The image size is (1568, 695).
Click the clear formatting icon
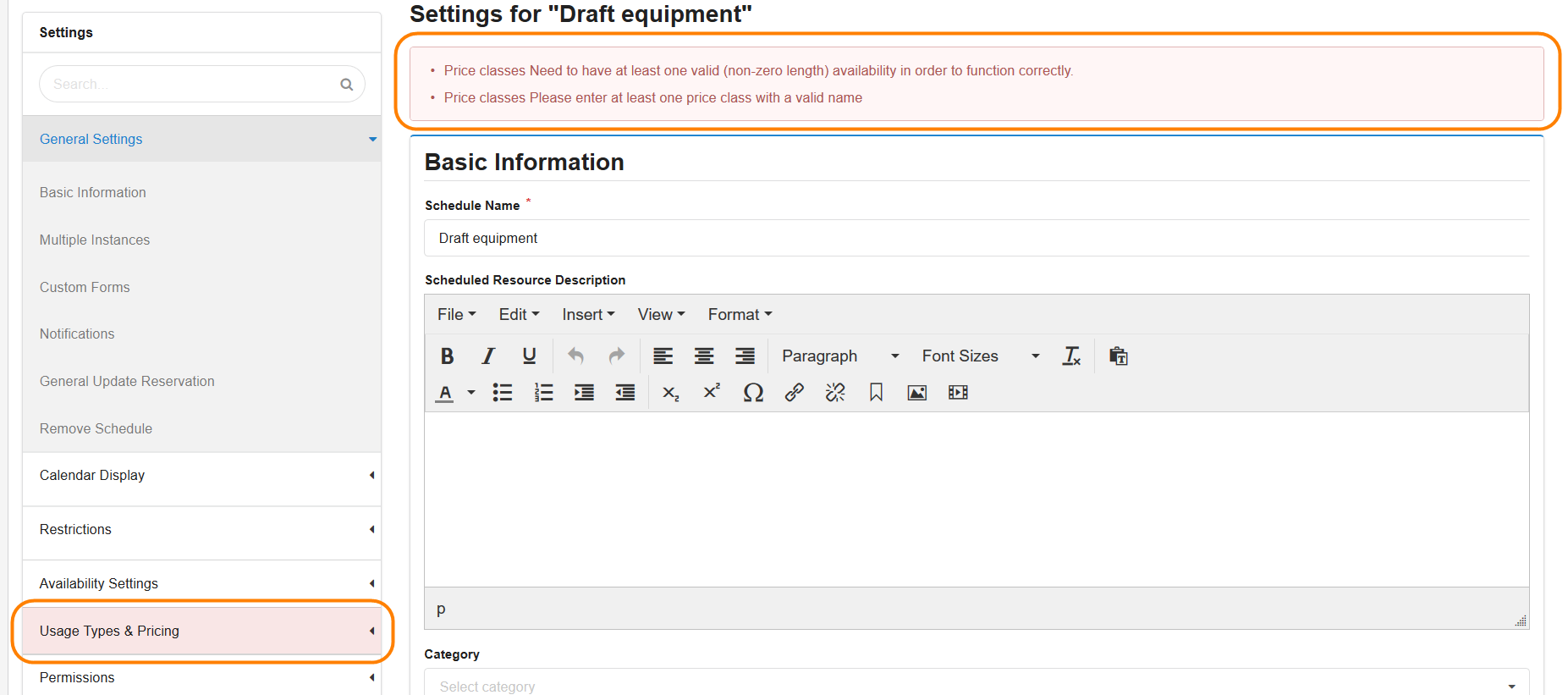[x=1071, y=356]
